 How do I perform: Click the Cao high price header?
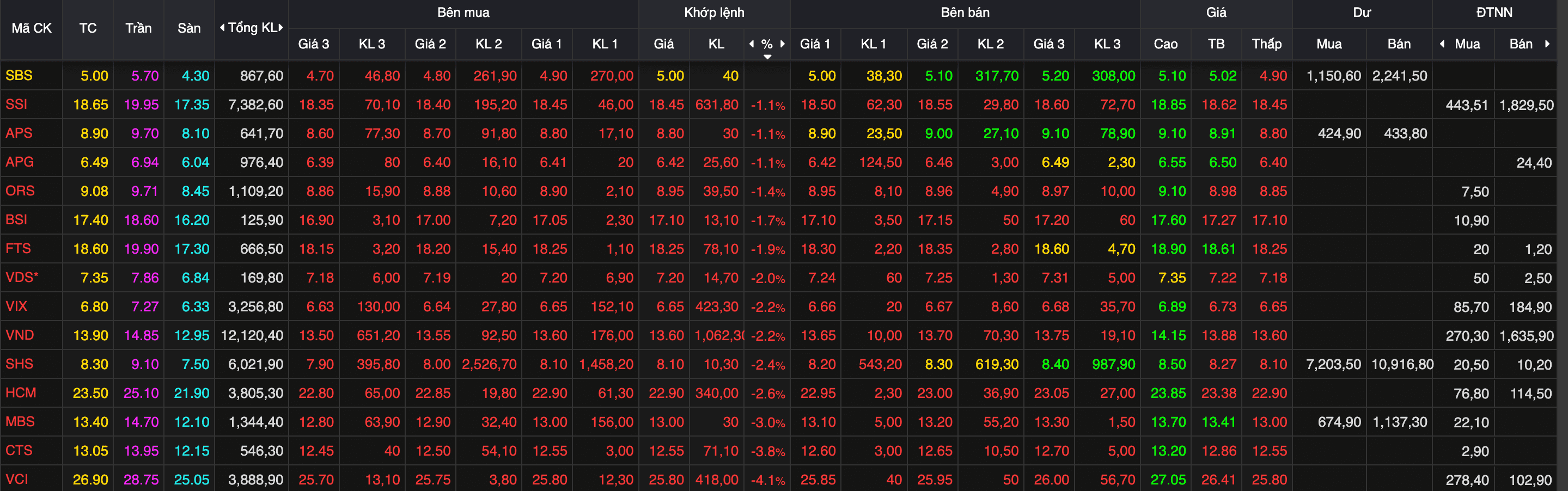(x=1165, y=44)
